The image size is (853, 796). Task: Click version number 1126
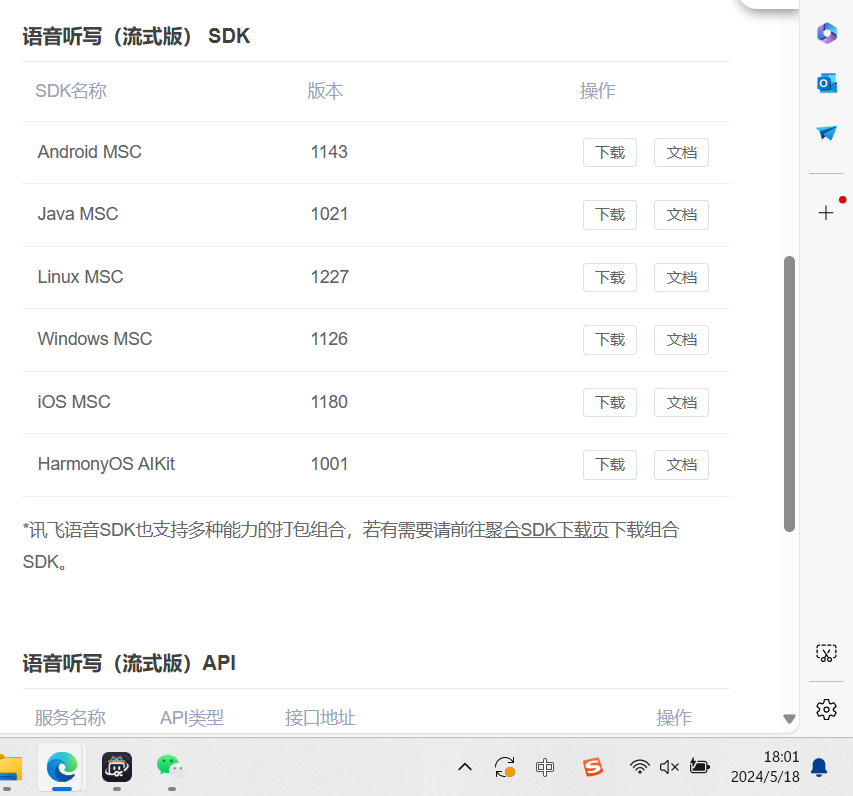click(329, 339)
